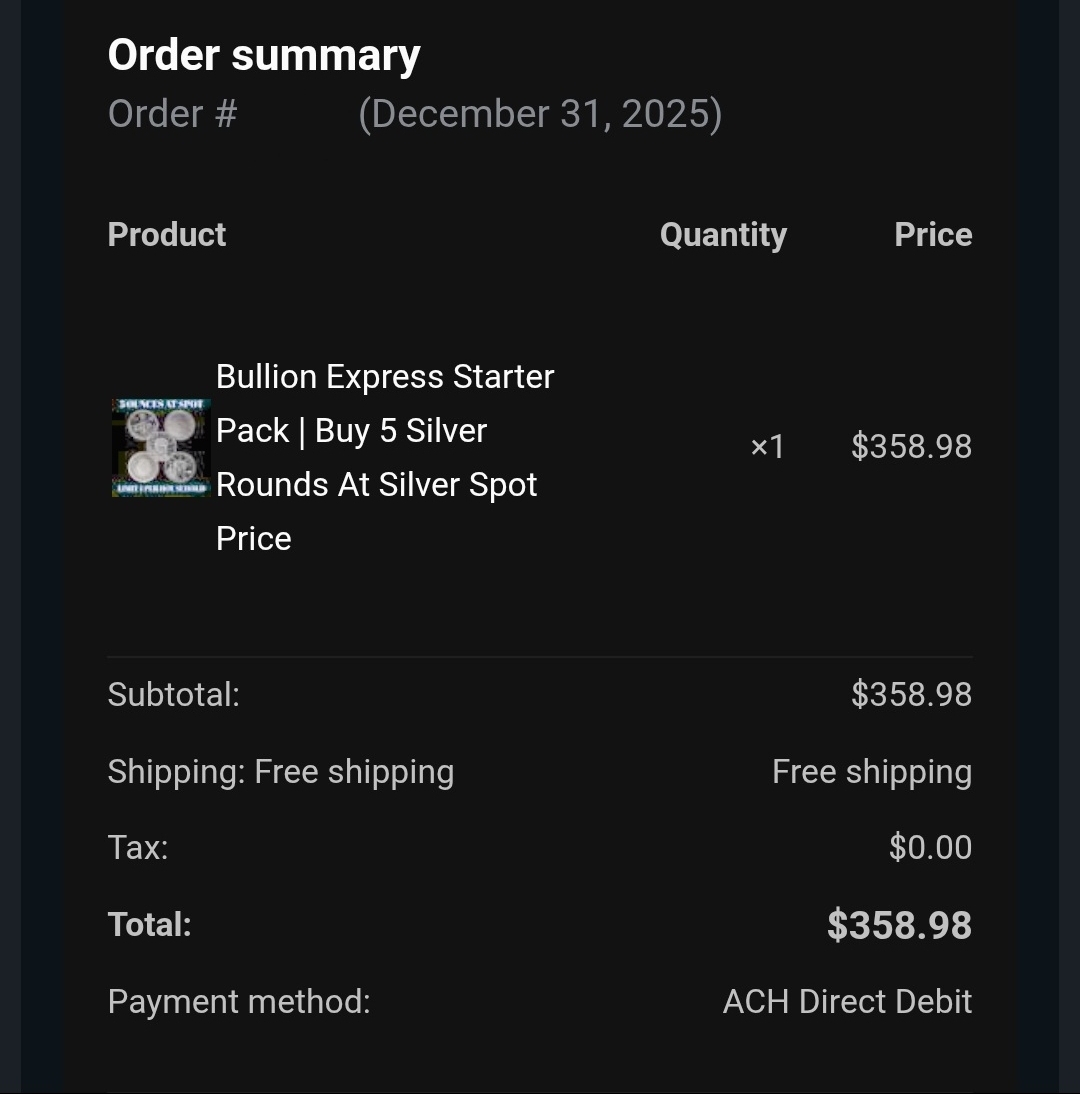Click the bold Total label
Image resolution: width=1080 pixels, height=1094 pixels.
click(x=149, y=925)
